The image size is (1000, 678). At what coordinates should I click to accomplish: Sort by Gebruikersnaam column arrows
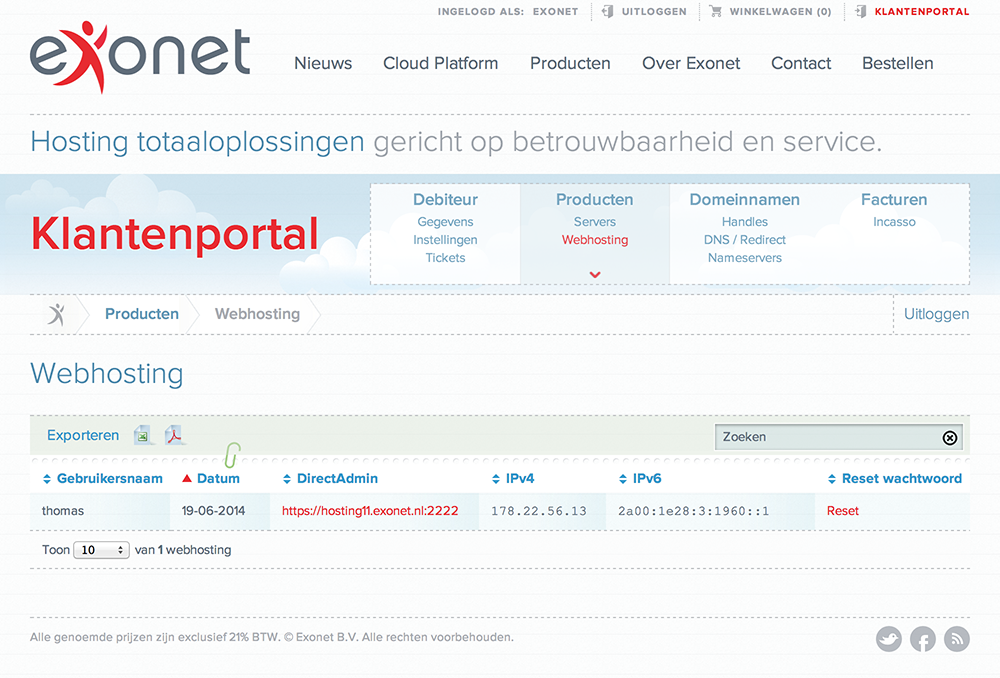pyautogui.click(x=47, y=479)
